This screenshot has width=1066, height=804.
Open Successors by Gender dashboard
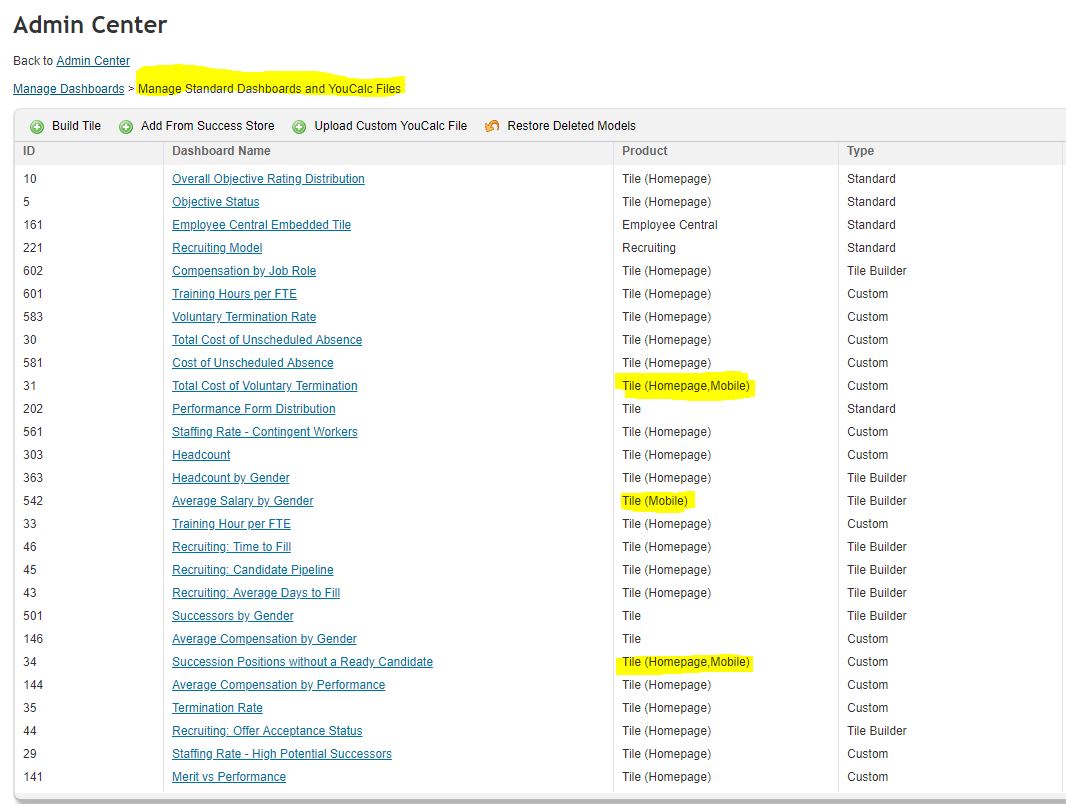click(x=233, y=616)
